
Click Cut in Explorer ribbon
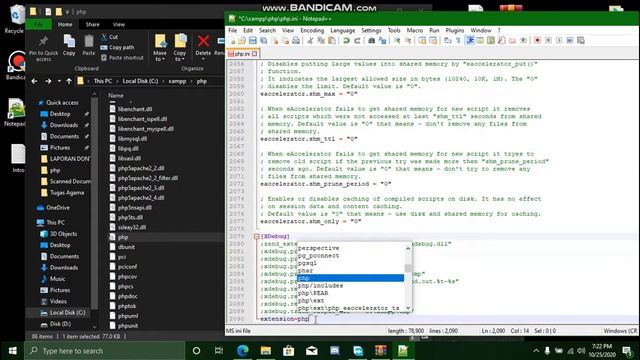pyautogui.click(x=109, y=37)
